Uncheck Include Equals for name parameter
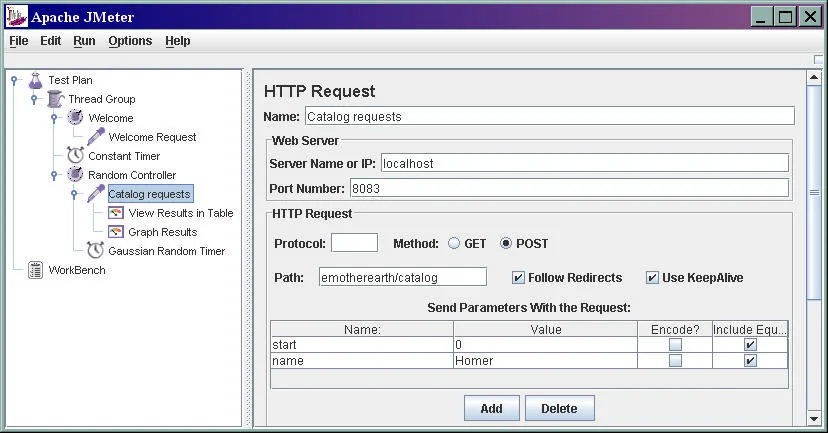The width and height of the screenshot is (828, 433). point(750,361)
